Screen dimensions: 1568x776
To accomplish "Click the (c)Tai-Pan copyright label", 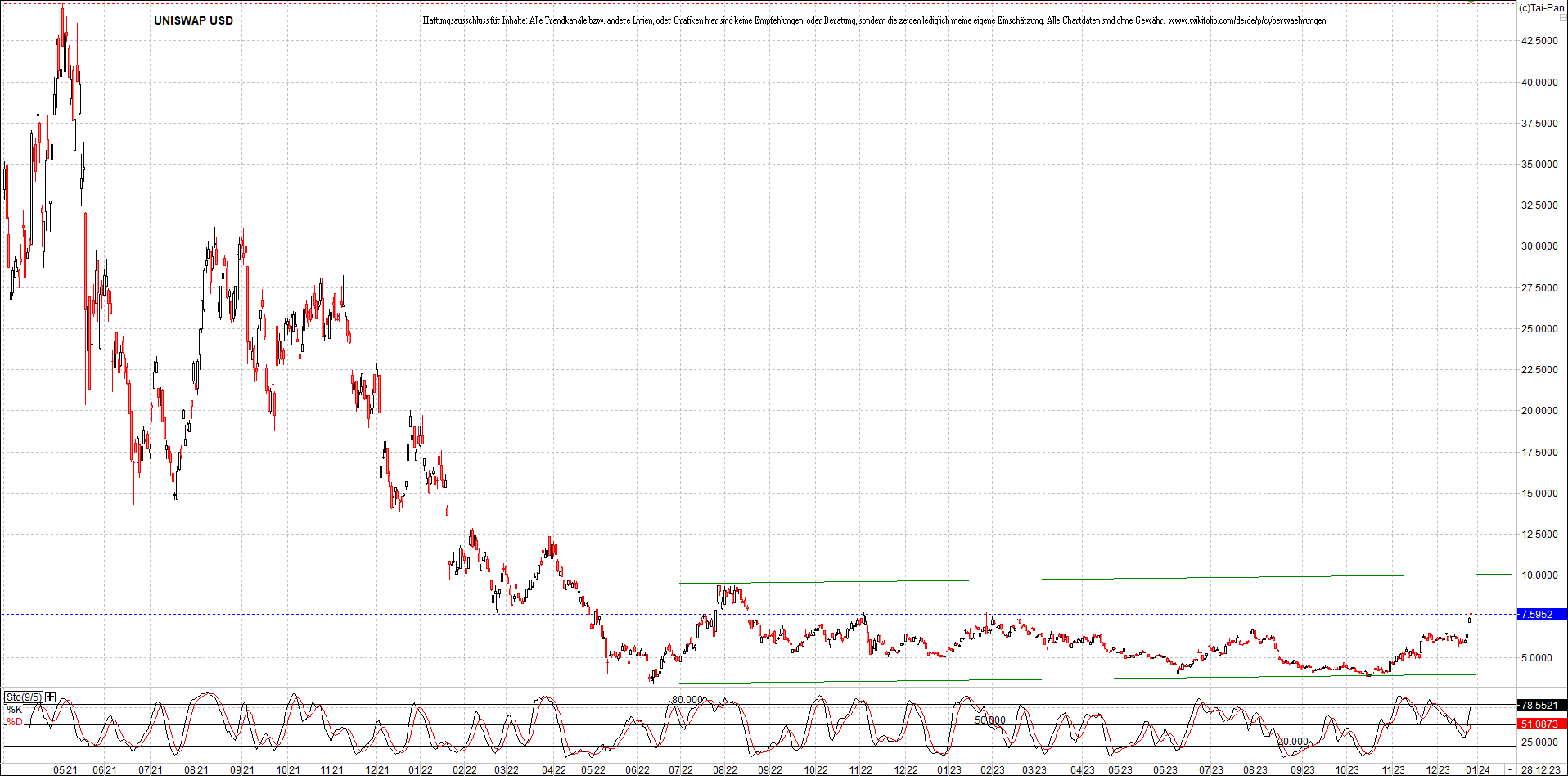I will click(x=1541, y=8).
